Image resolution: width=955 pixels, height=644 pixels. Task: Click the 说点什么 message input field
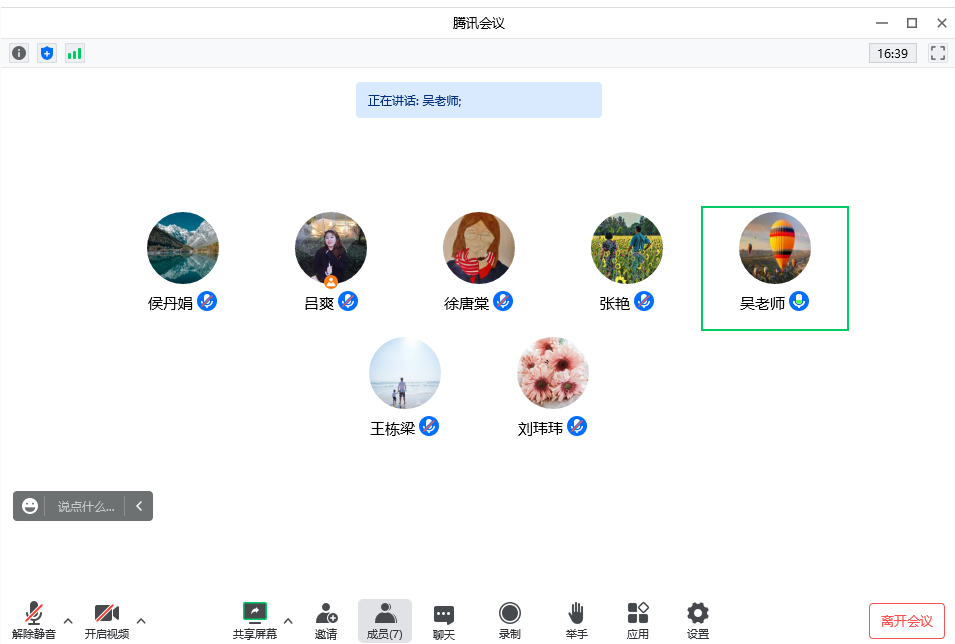click(x=86, y=506)
